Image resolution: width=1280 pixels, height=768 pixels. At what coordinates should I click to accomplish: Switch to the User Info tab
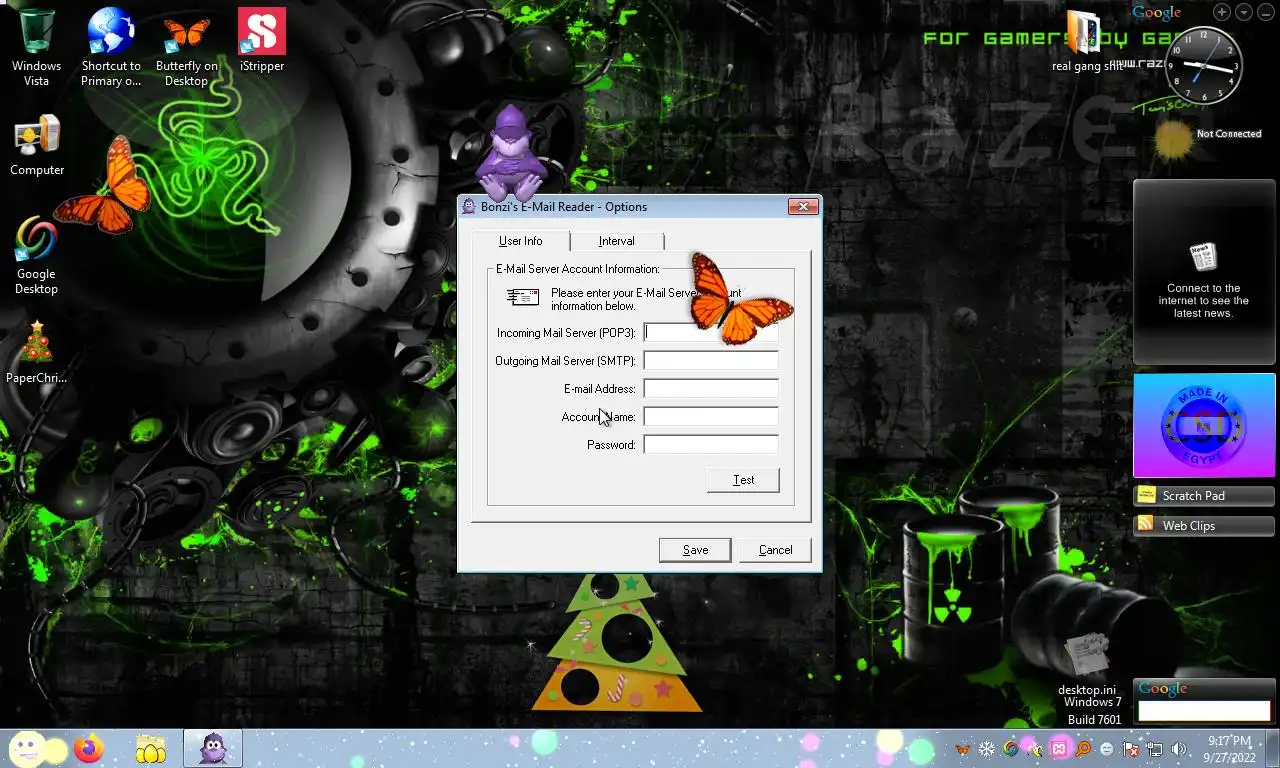pos(520,241)
